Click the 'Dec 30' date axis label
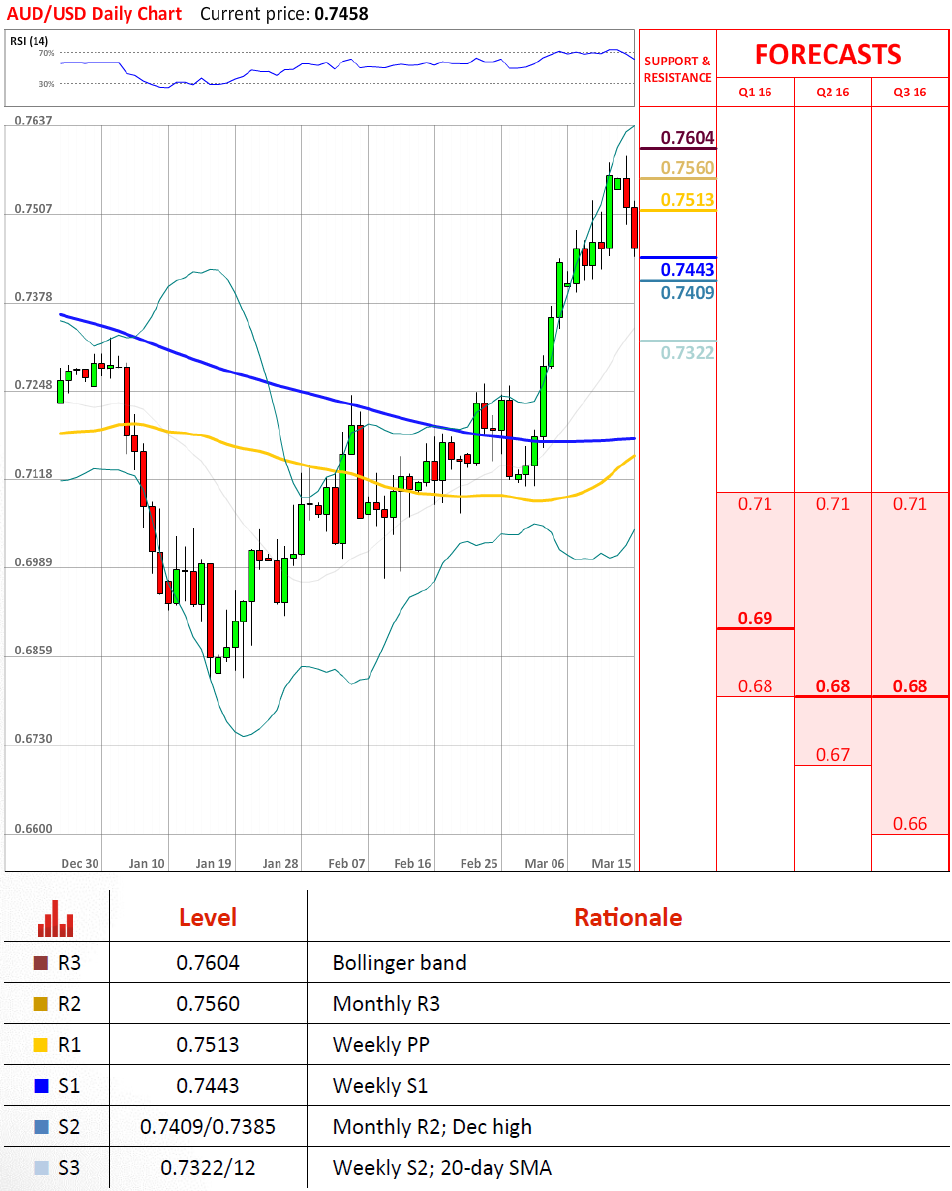Image resolution: width=952 pixels, height=1191 pixels. tap(80, 864)
